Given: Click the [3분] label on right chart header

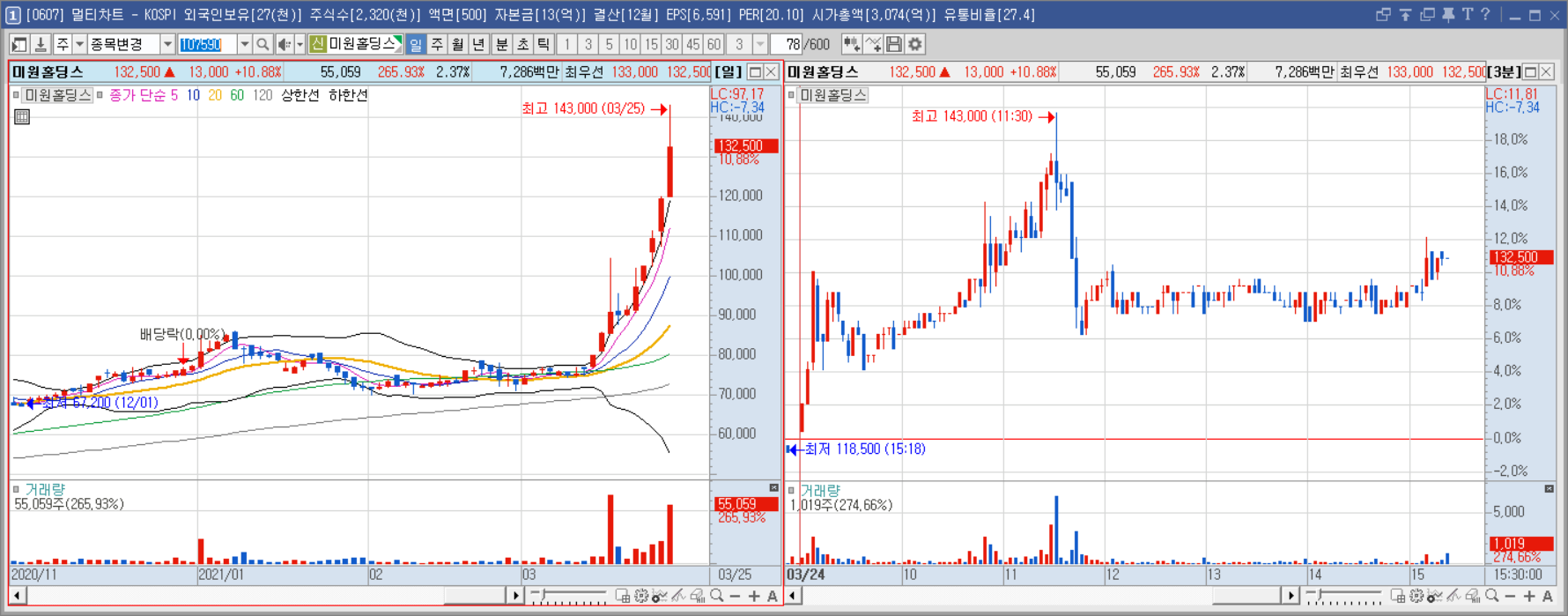Looking at the screenshot, I should 1504,71.
